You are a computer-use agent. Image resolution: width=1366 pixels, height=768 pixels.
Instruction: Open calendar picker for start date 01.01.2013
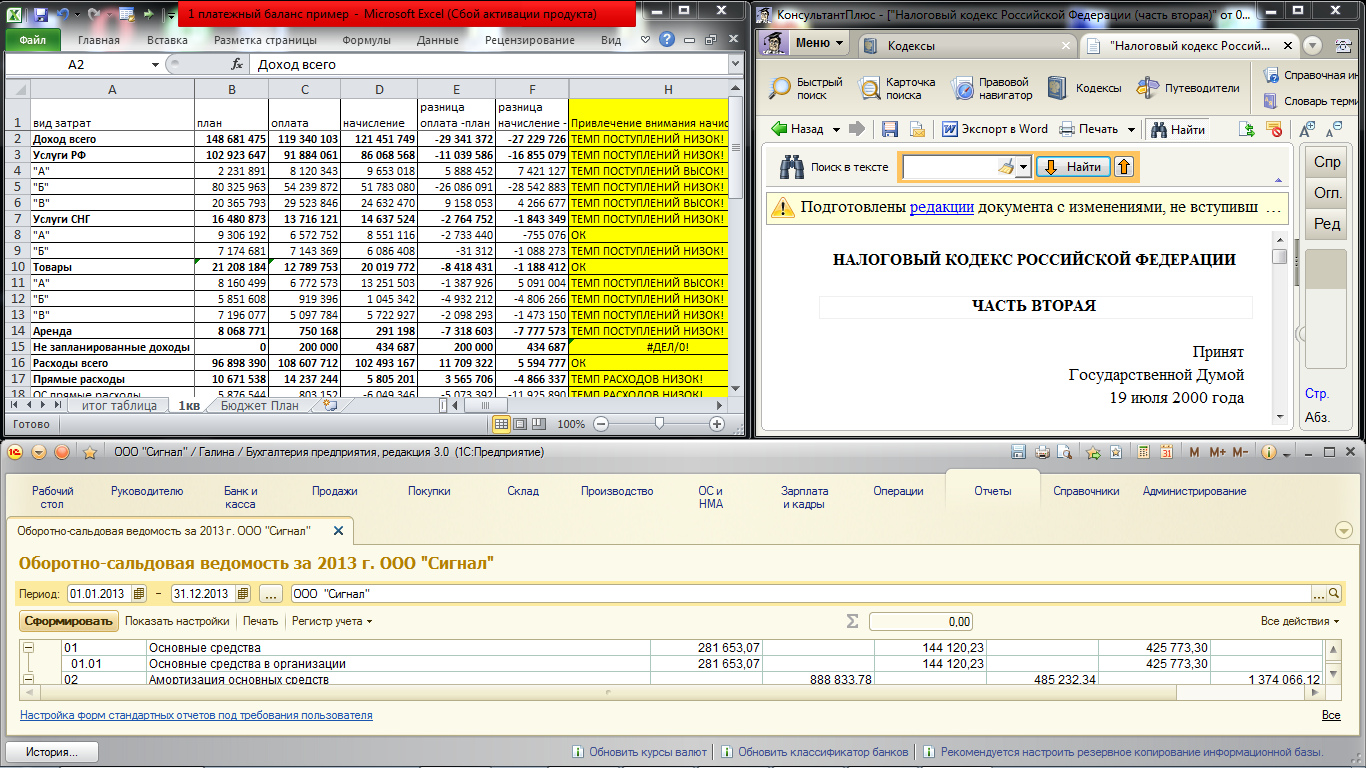tap(139, 594)
